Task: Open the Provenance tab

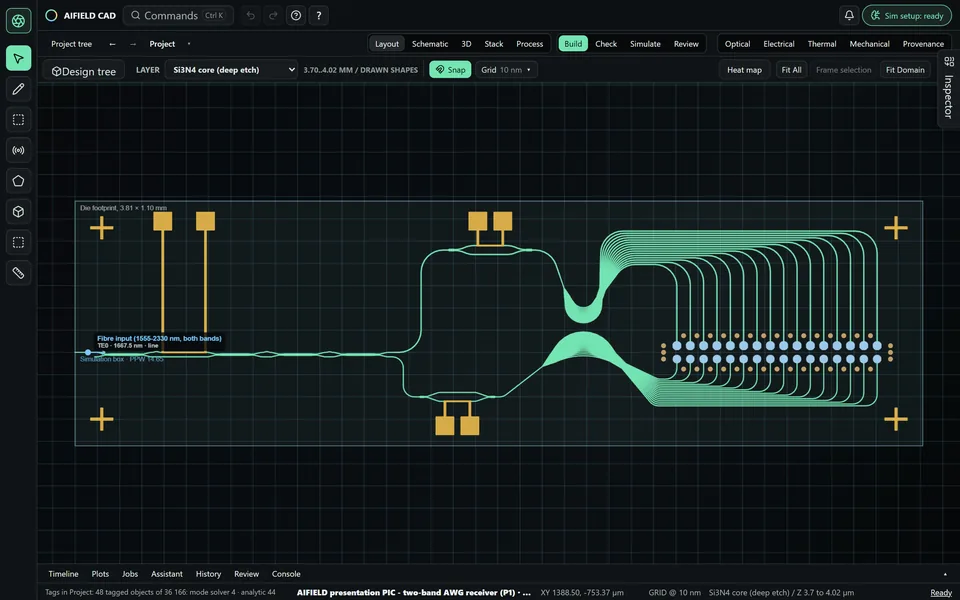Action: [x=923, y=44]
